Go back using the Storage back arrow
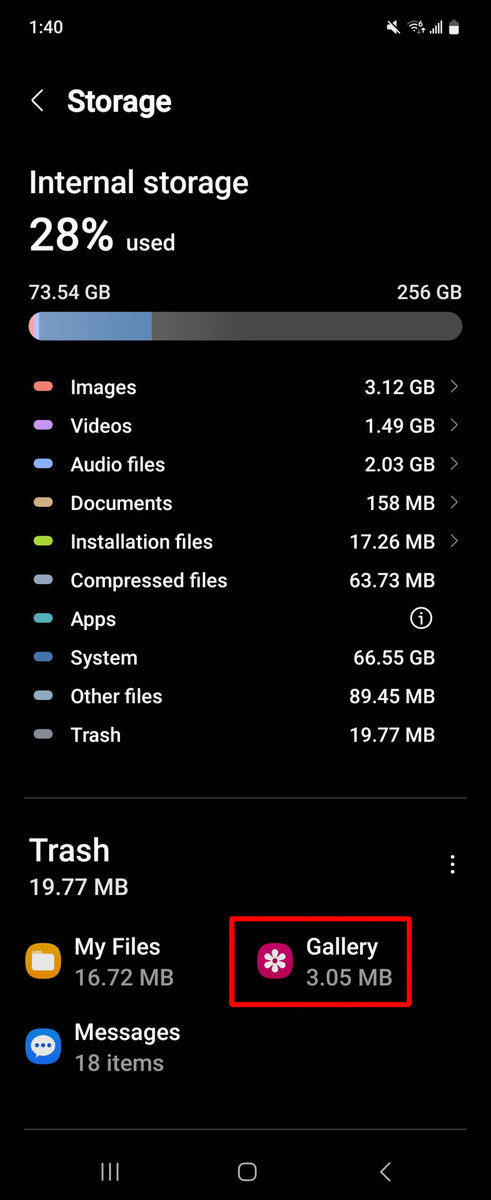The width and height of the screenshot is (491, 1200). pos(38,101)
